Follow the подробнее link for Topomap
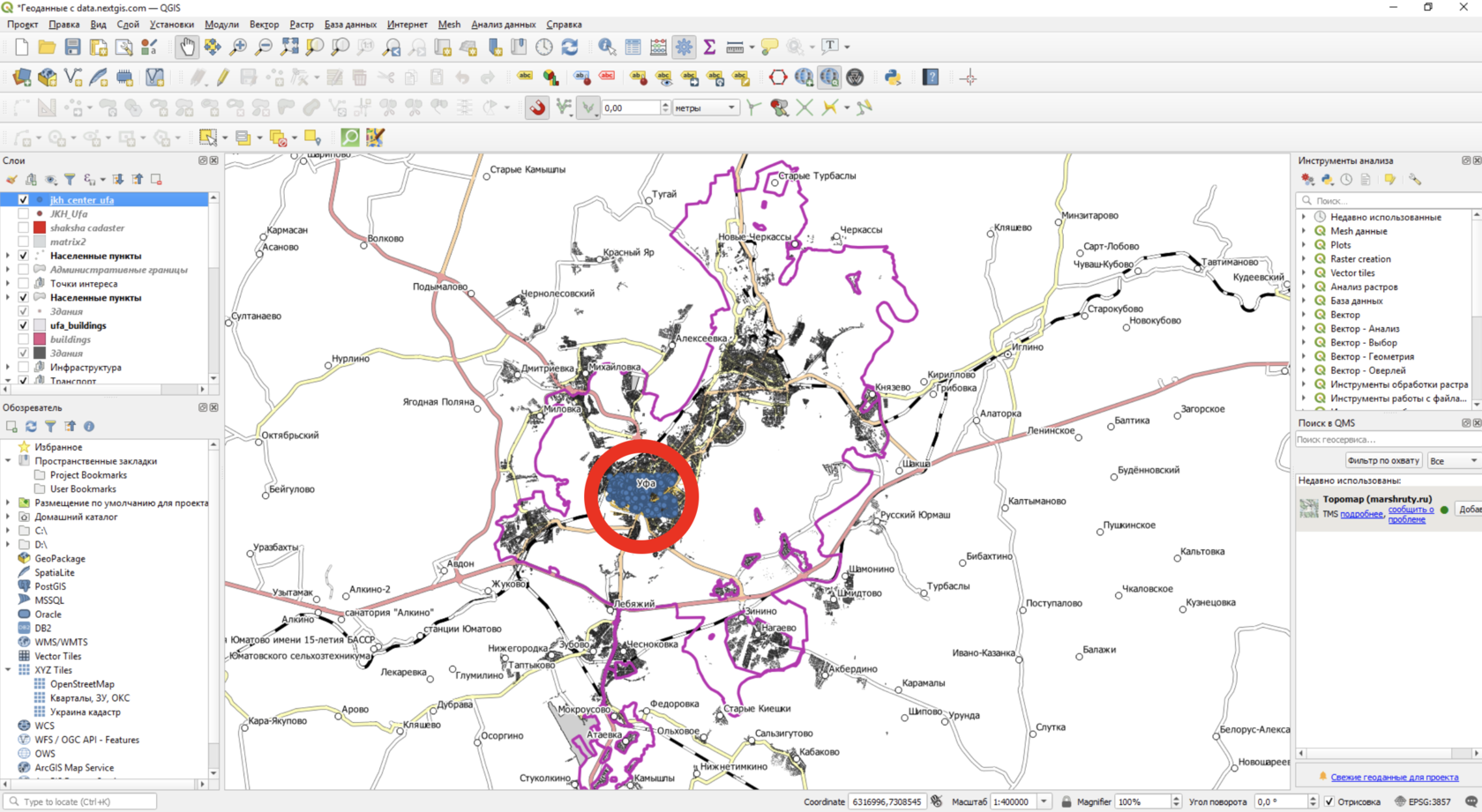Screen dimensions: 1482x812 (1361, 514)
